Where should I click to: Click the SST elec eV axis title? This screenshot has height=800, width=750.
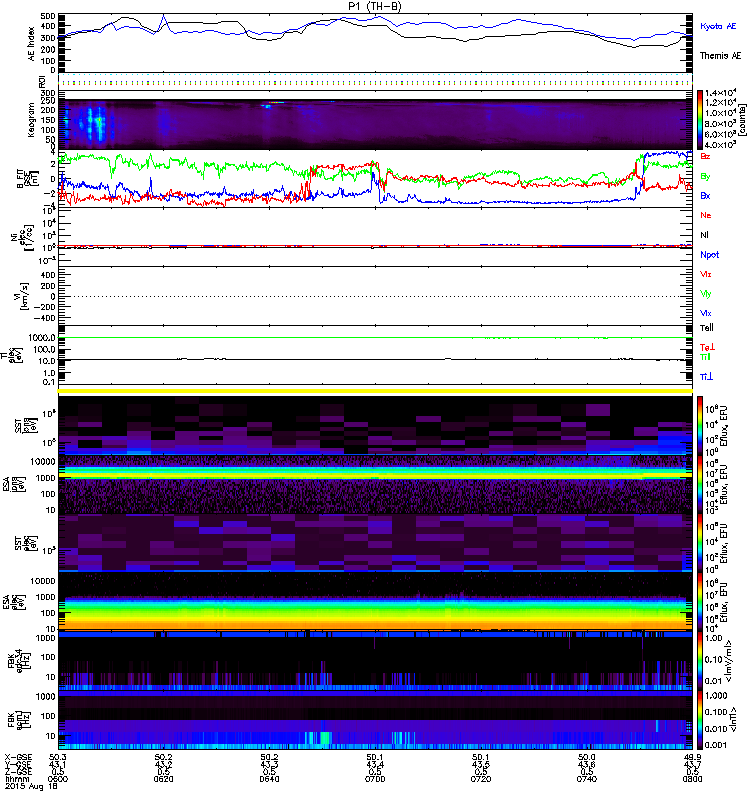click(25, 544)
